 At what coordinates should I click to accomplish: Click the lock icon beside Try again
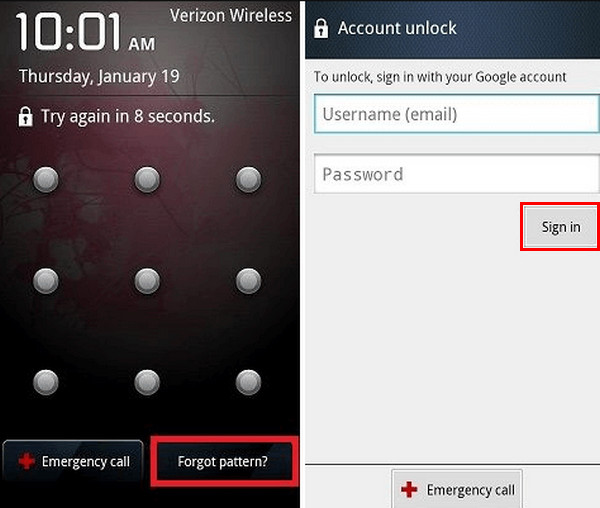click(26, 117)
